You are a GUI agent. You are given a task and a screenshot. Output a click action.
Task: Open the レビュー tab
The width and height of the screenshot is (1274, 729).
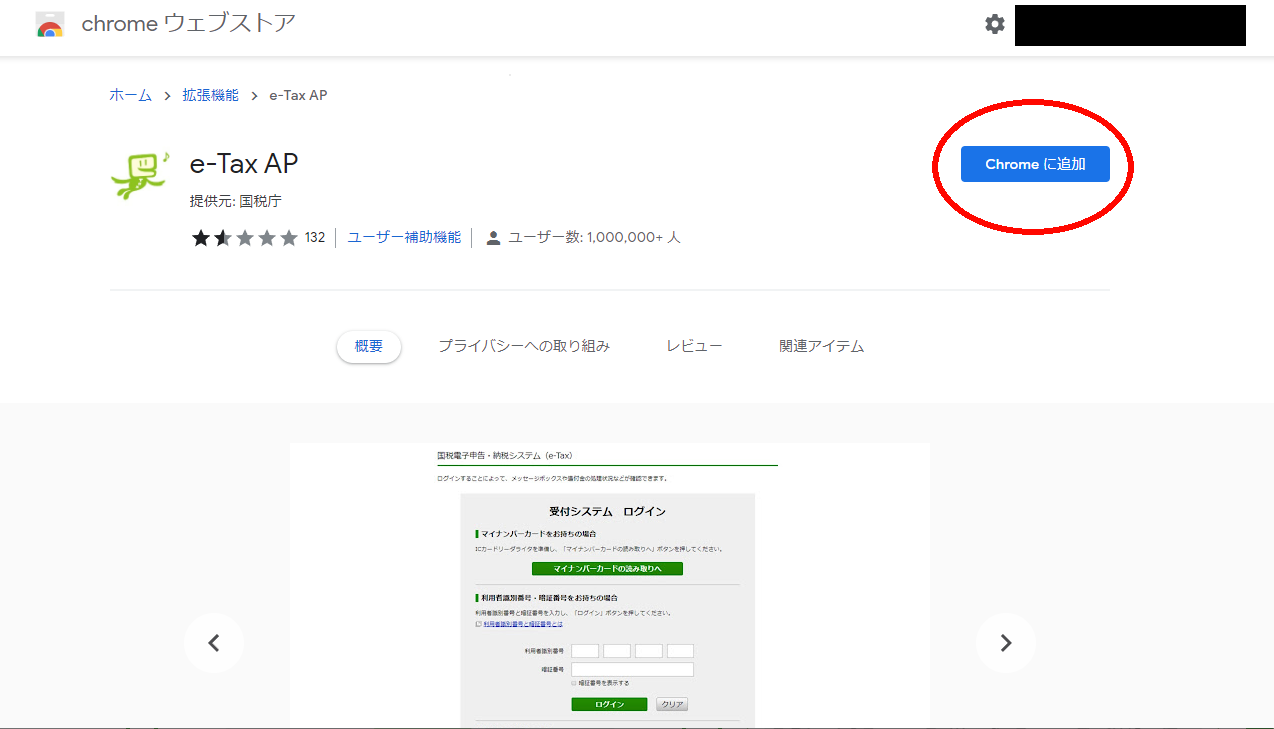[x=694, y=346]
